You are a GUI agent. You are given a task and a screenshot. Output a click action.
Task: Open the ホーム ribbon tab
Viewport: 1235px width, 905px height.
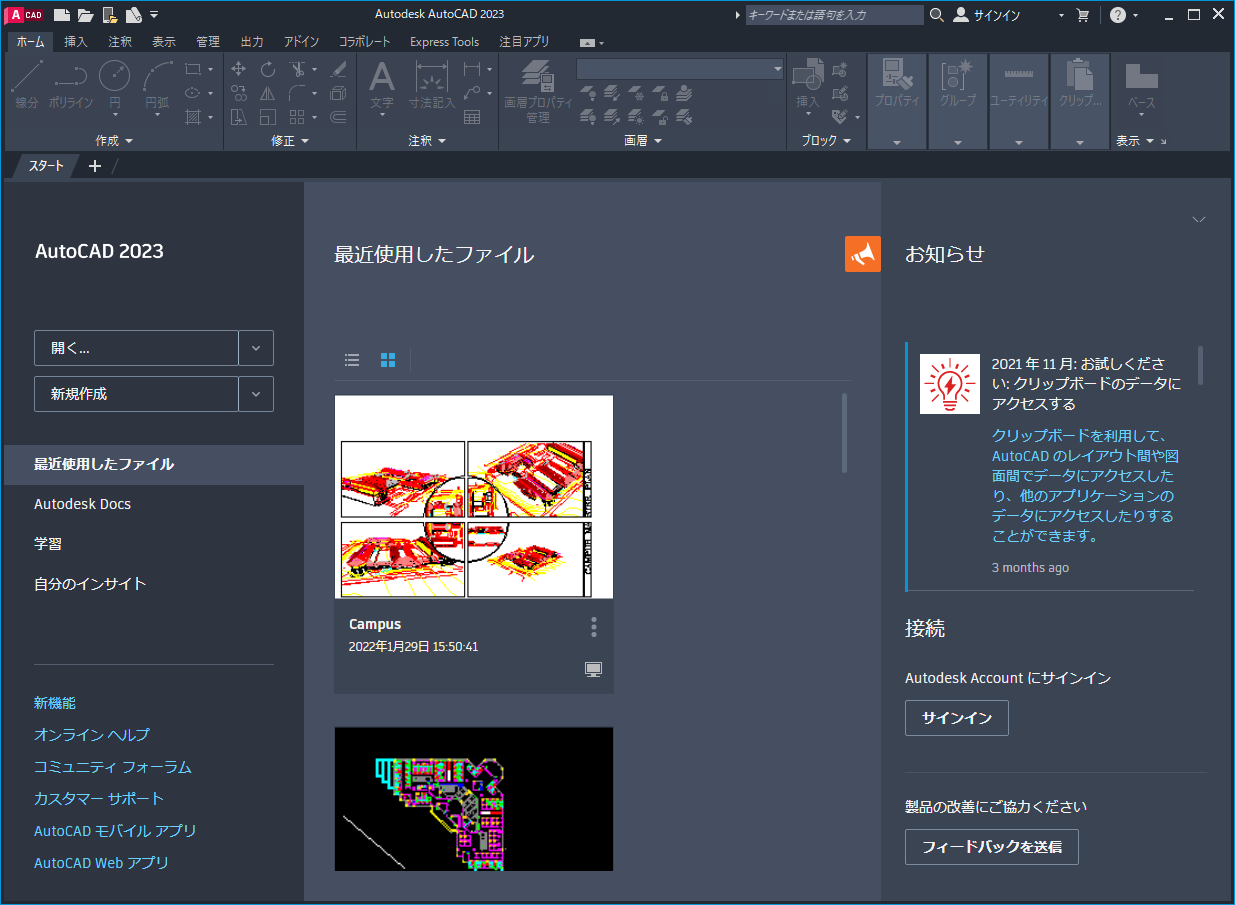[x=30, y=42]
